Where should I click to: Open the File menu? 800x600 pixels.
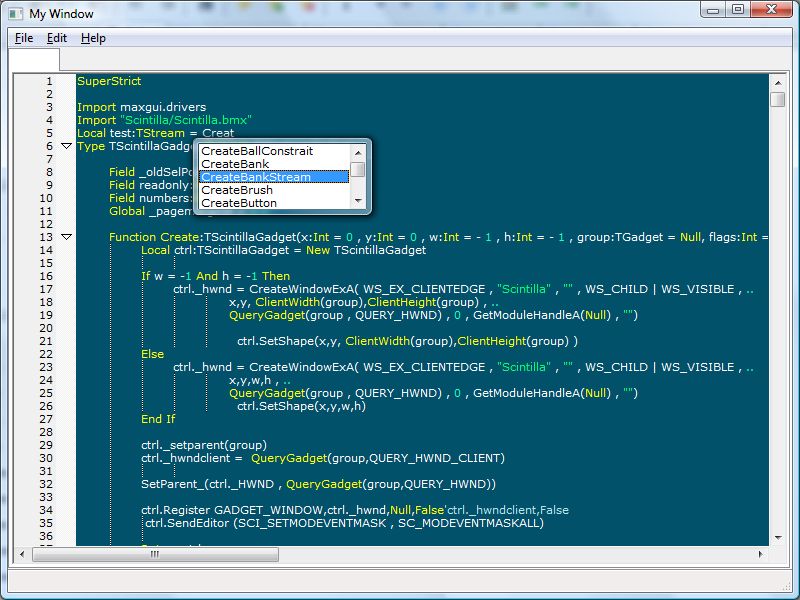[24, 38]
